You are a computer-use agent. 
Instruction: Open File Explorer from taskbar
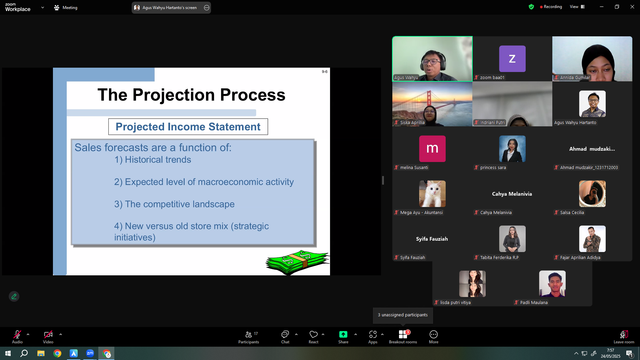point(41,353)
